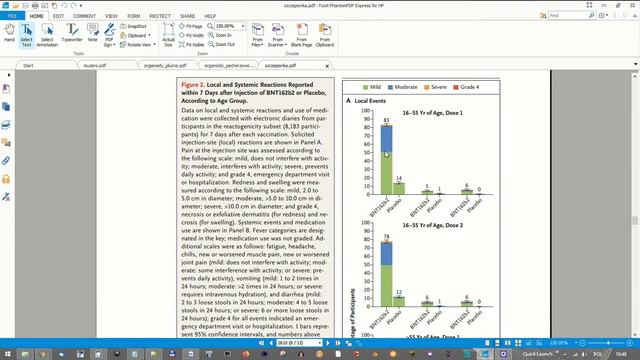Undo the last action

click(x=64, y=5)
